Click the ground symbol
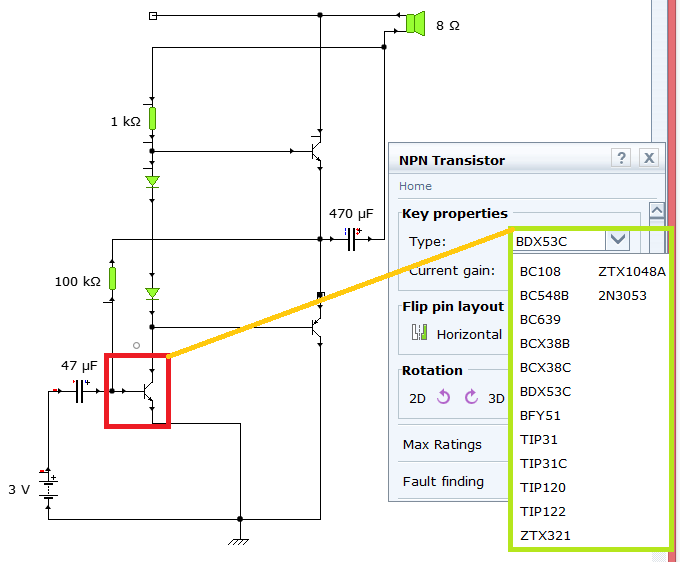 [x=239, y=542]
